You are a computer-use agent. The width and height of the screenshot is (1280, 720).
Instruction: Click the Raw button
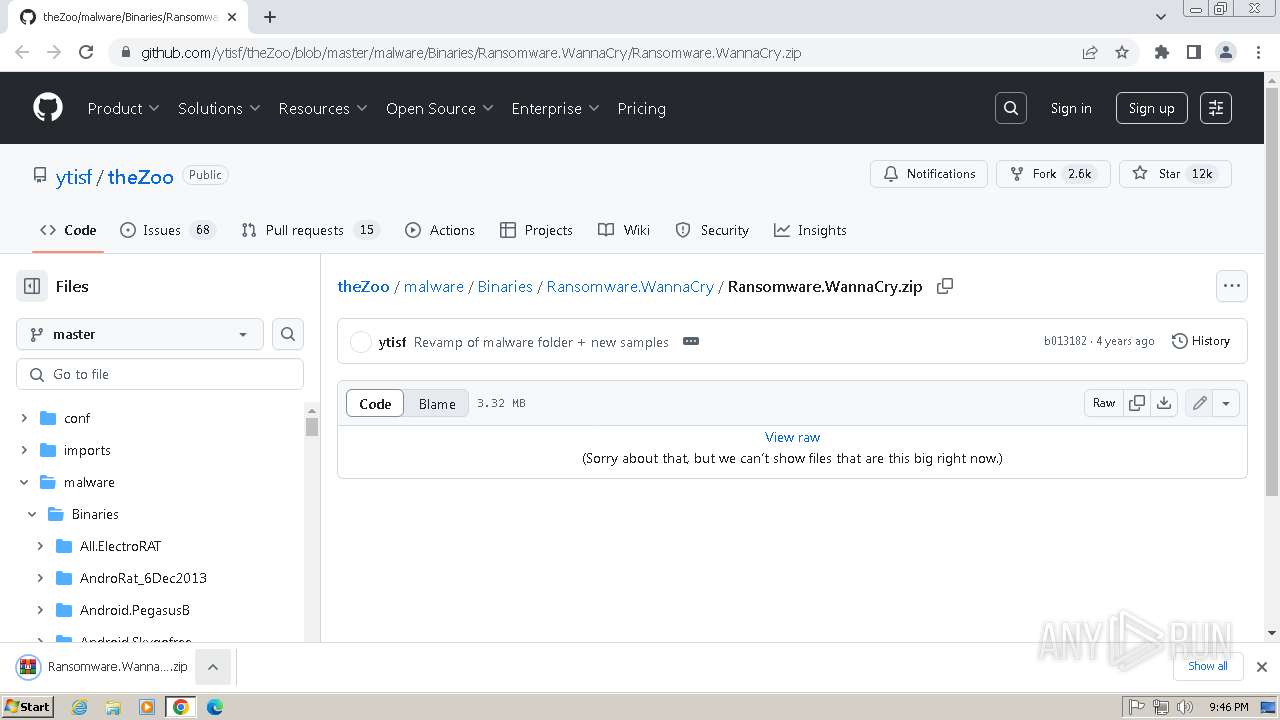(1104, 403)
